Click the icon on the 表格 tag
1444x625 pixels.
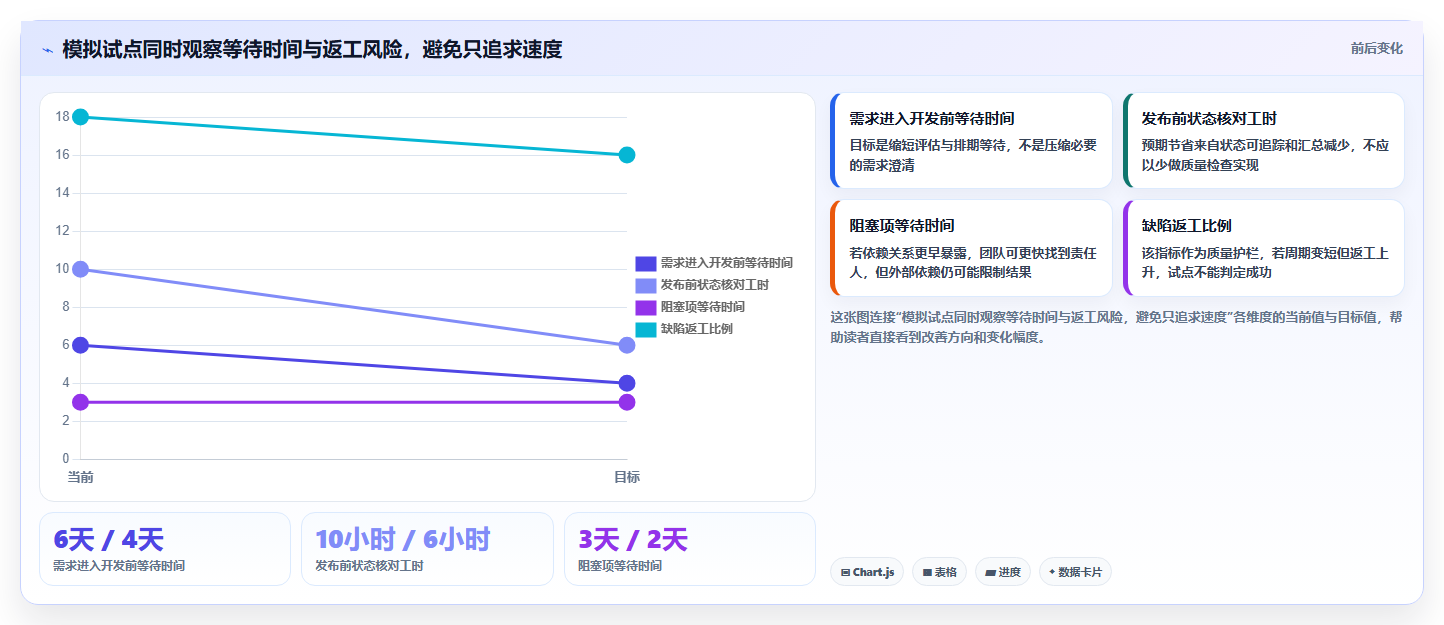pos(927,573)
